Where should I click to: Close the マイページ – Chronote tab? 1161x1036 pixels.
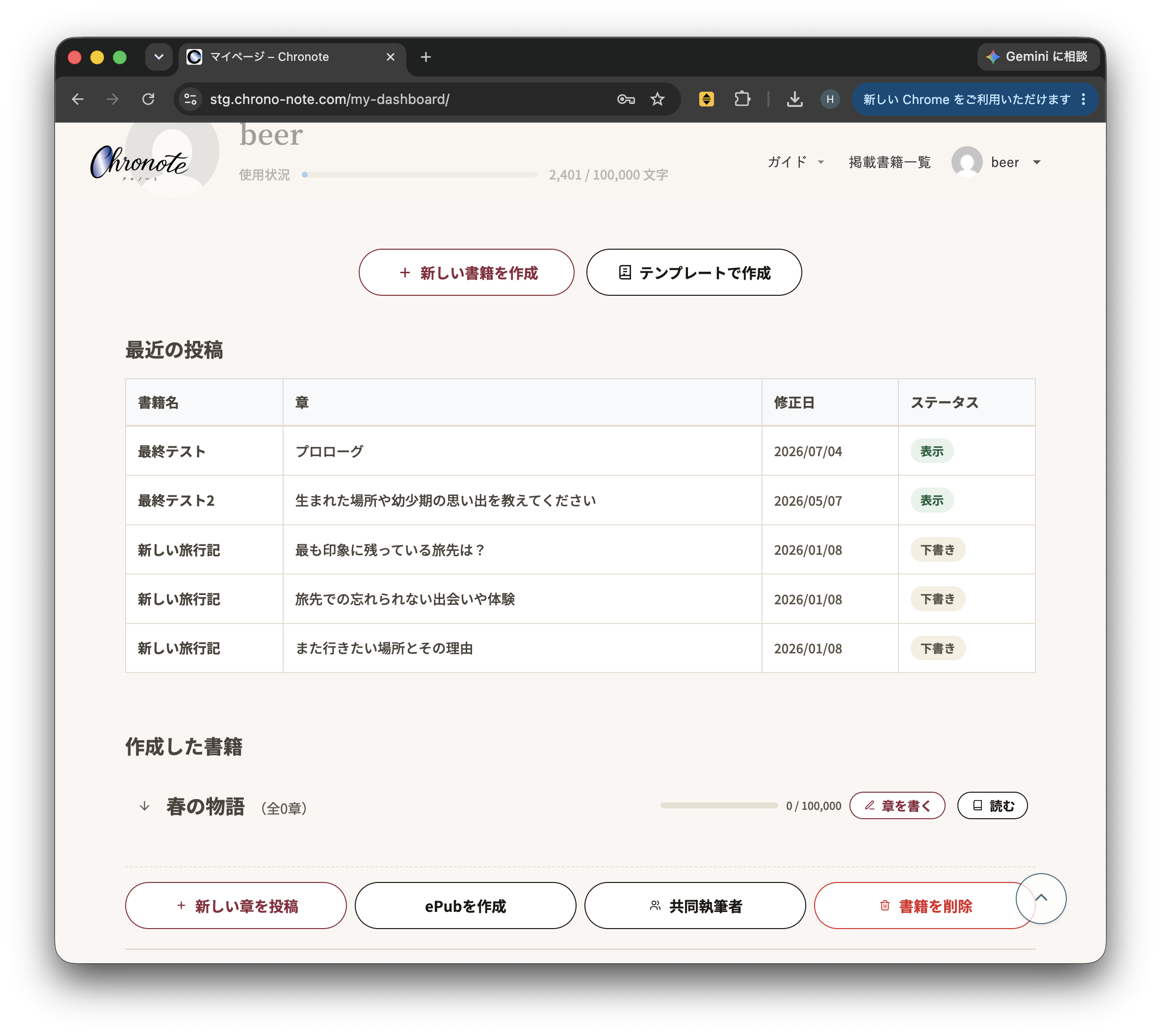click(390, 57)
